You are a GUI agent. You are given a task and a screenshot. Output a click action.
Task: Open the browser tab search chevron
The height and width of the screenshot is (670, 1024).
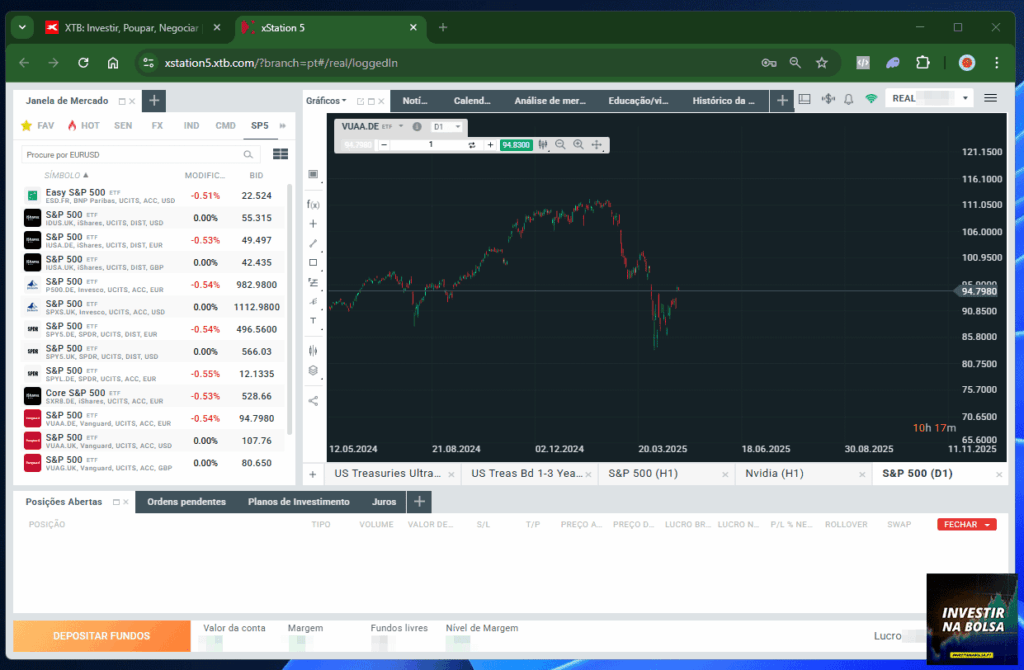[x=22, y=27]
